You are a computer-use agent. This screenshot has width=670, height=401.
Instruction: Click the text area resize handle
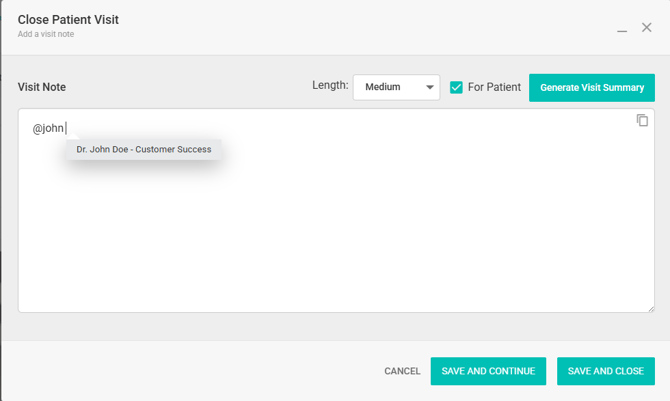pos(651,308)
